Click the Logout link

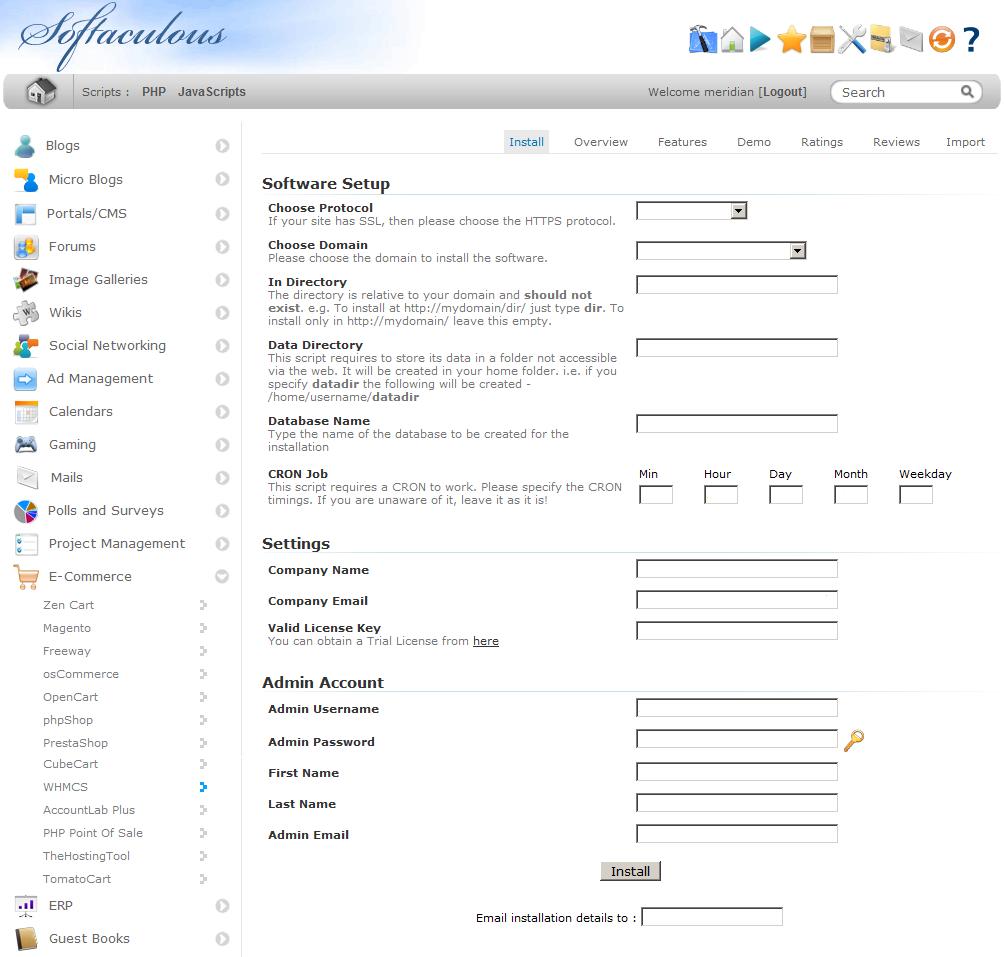pos(783,92)
